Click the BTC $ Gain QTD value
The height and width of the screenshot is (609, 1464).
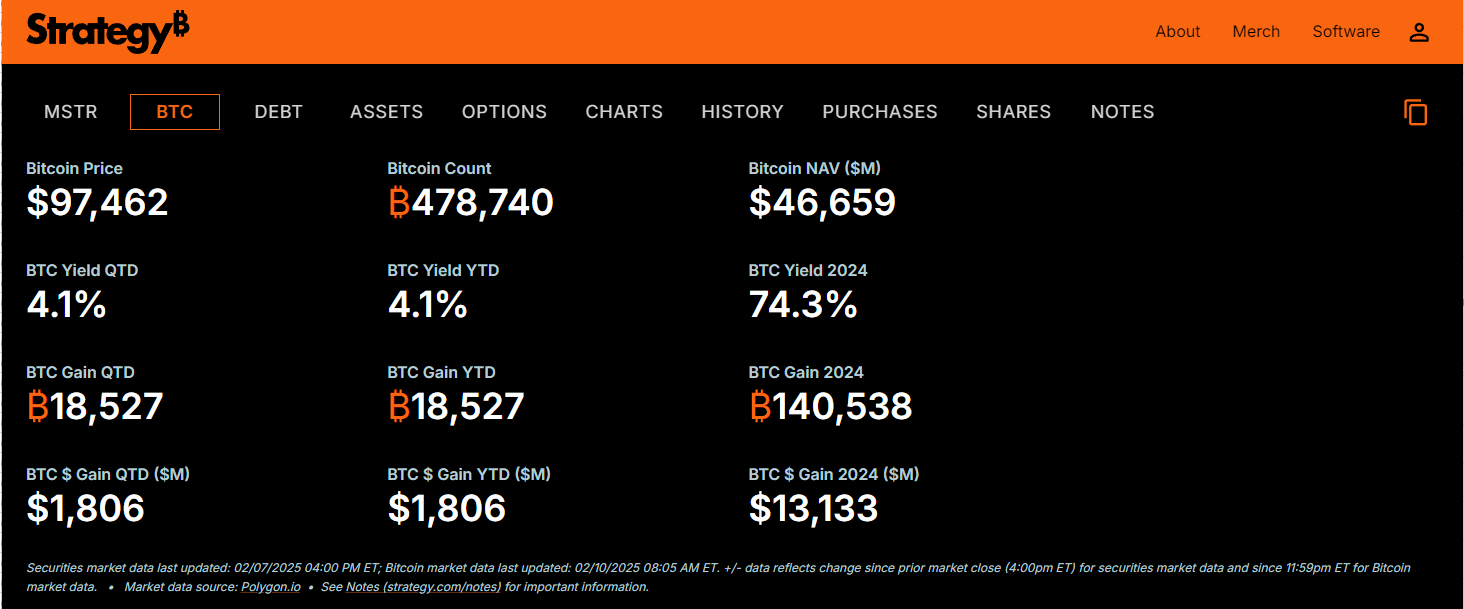coord(85,509)
